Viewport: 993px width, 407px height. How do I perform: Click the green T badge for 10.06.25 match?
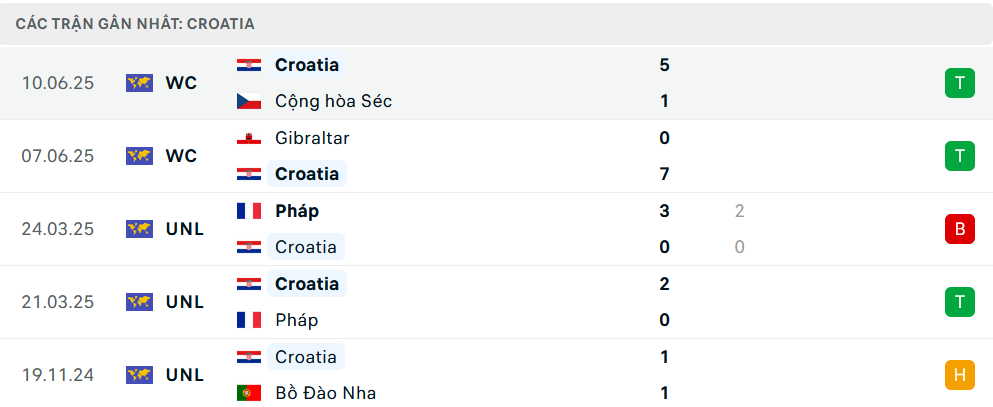(959, 83)
